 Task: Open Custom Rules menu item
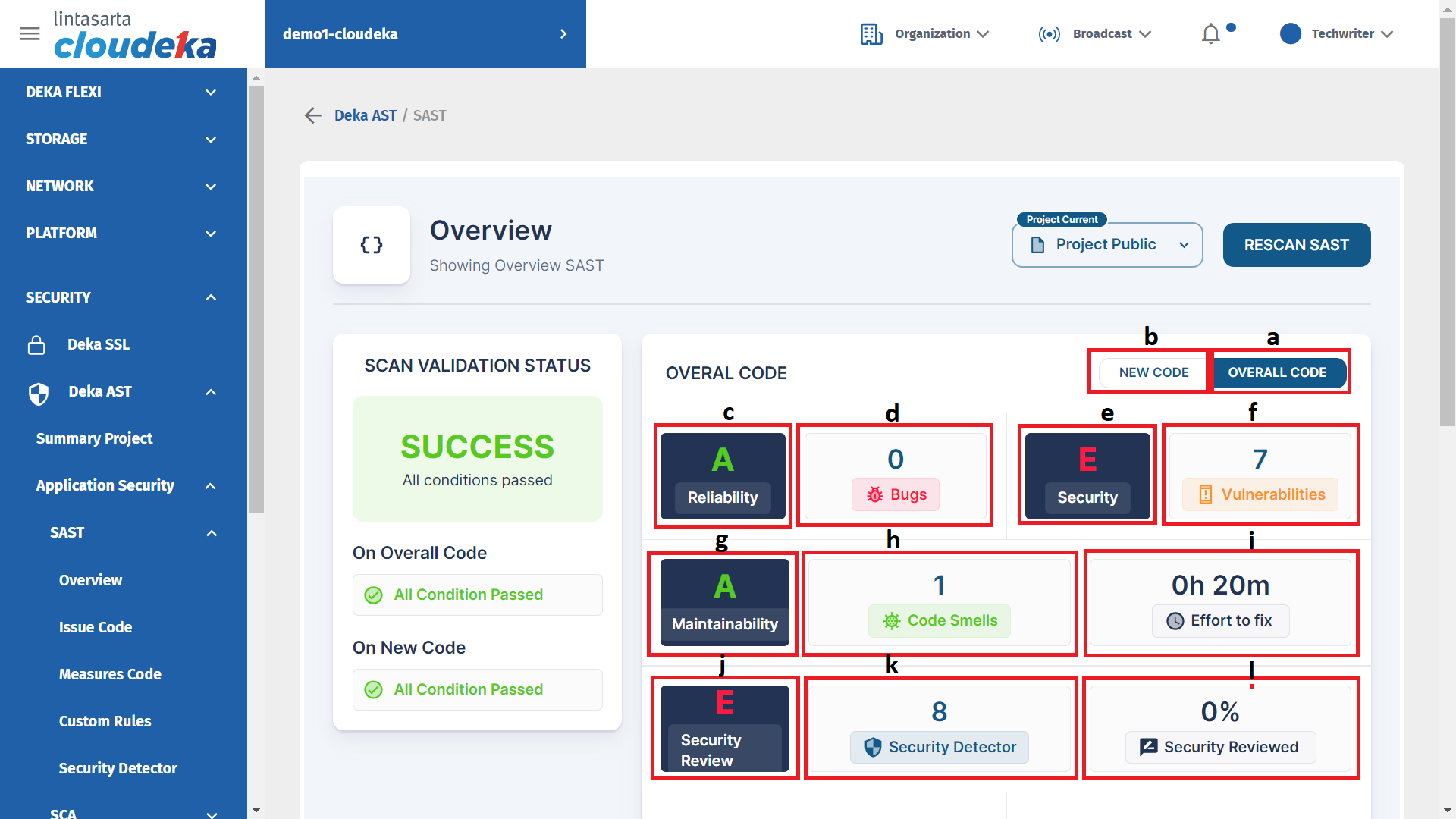pyautogui.click(x=105, y=721)
